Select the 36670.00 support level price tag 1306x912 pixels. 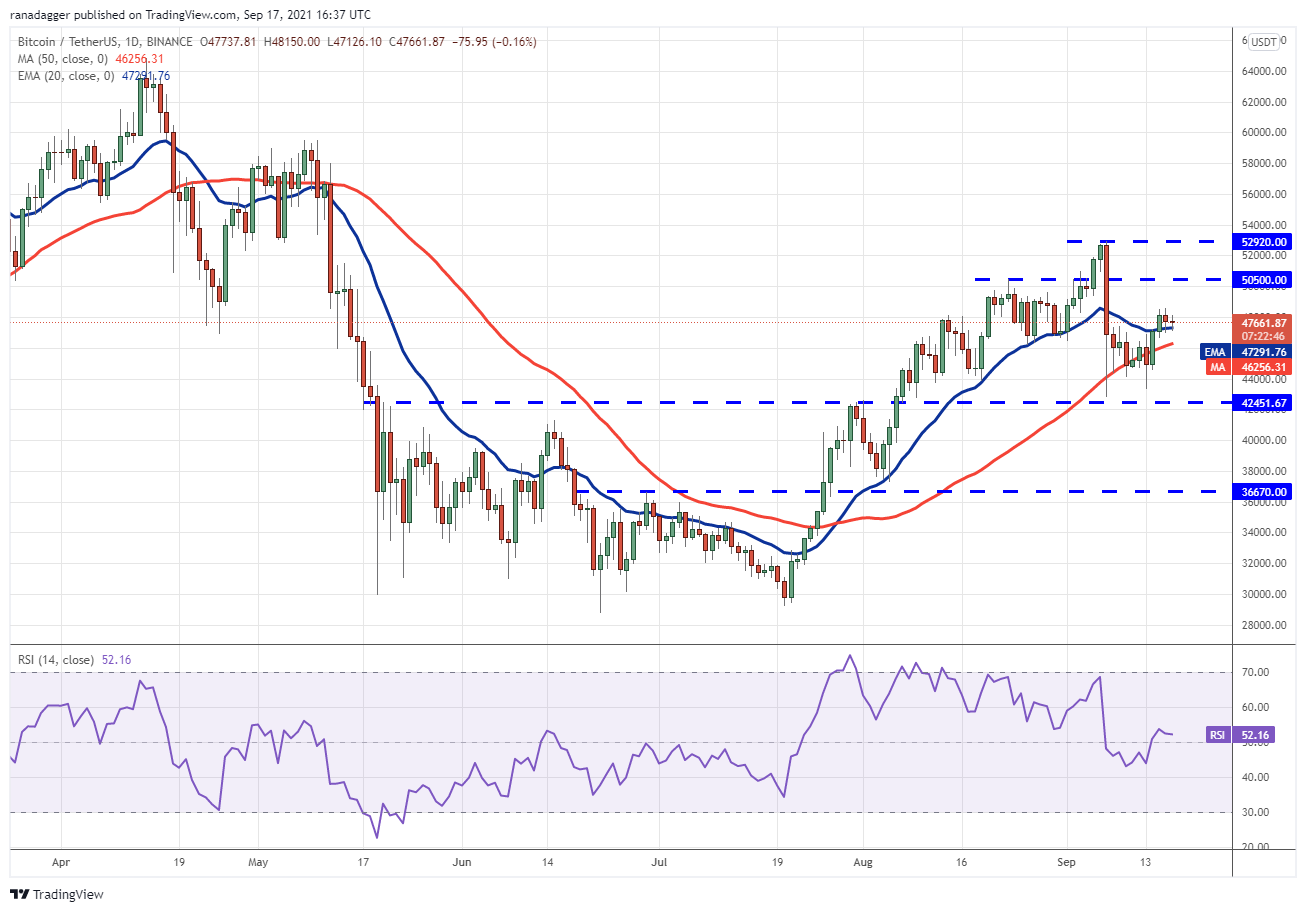pos(1264,492)
